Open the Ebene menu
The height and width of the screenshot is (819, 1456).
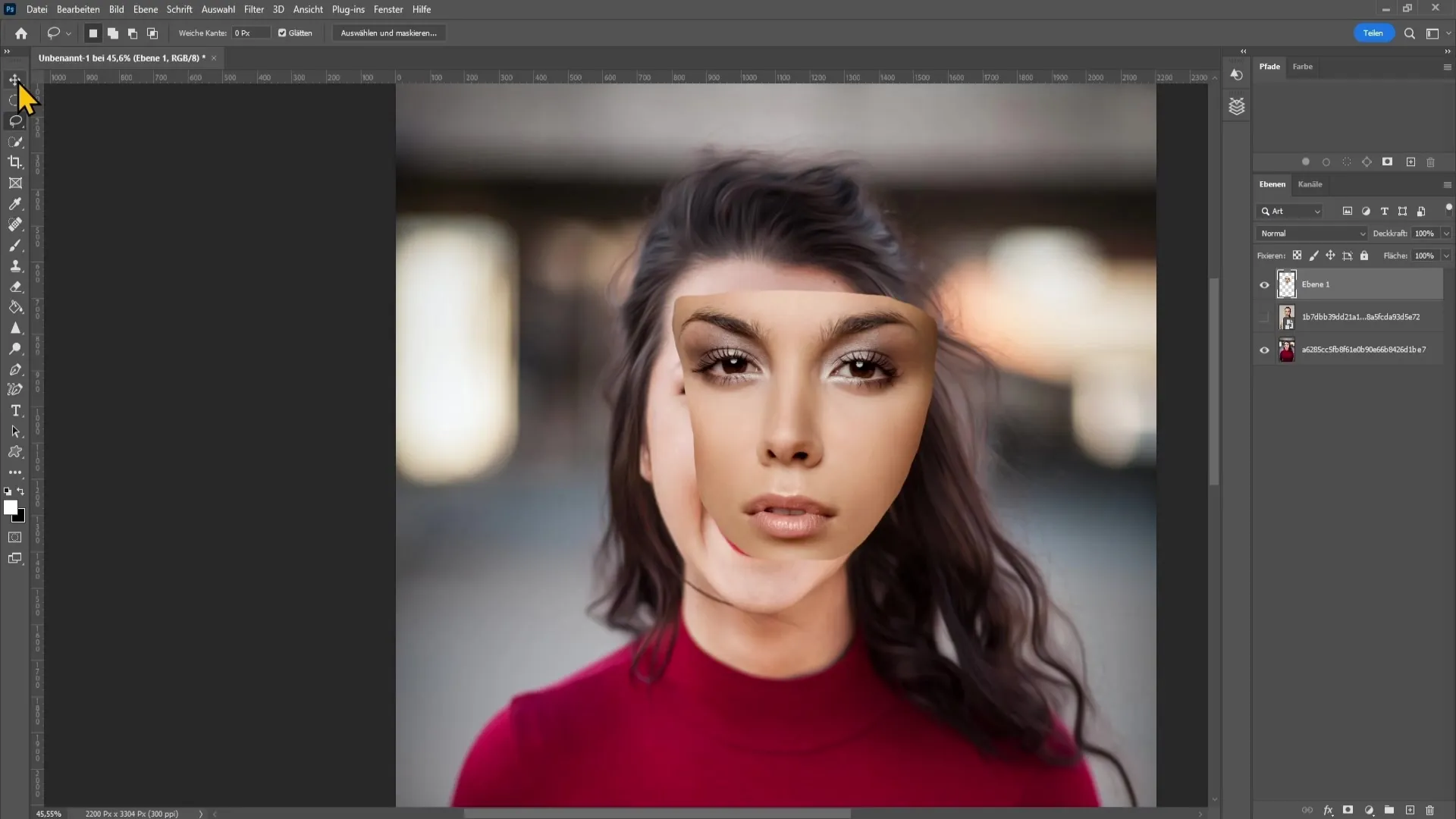coord(144,9)
